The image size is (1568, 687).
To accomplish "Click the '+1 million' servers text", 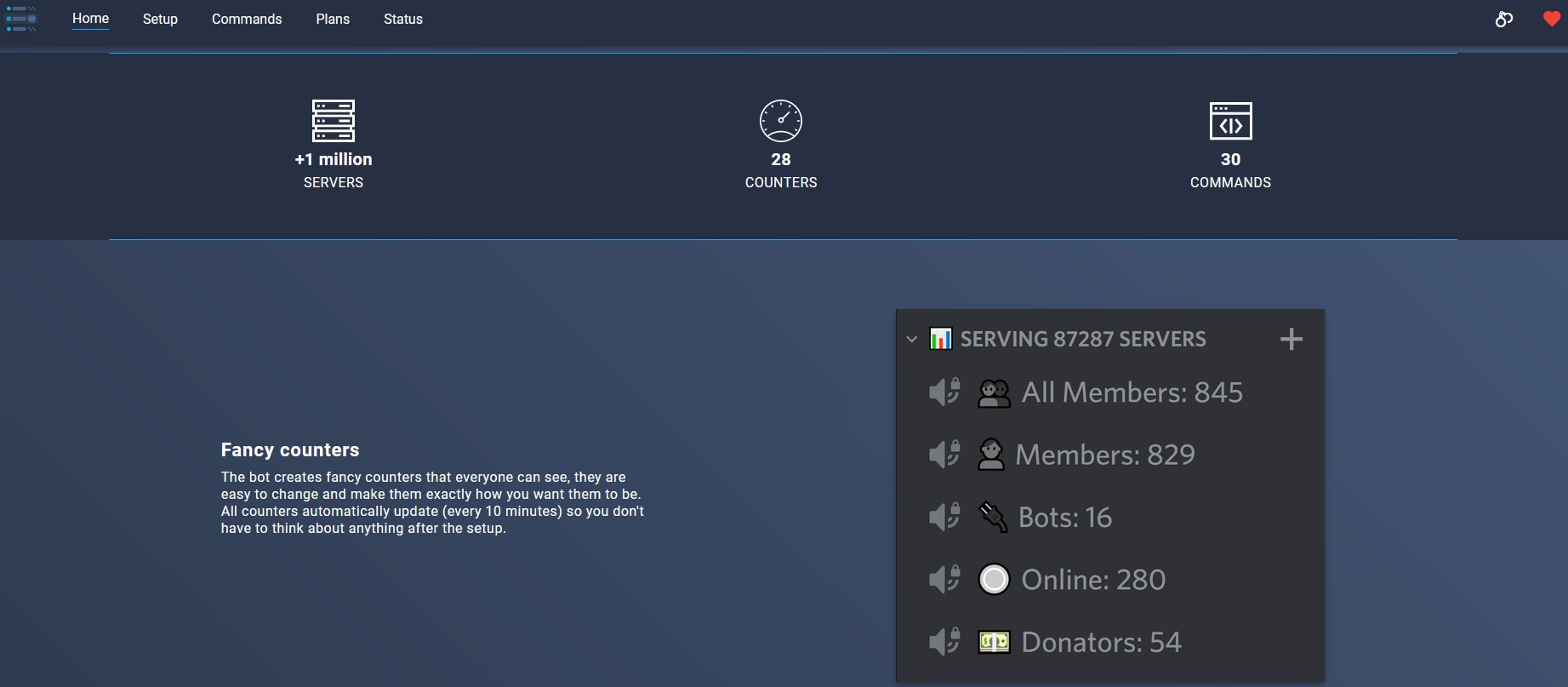I will point(334,159).
